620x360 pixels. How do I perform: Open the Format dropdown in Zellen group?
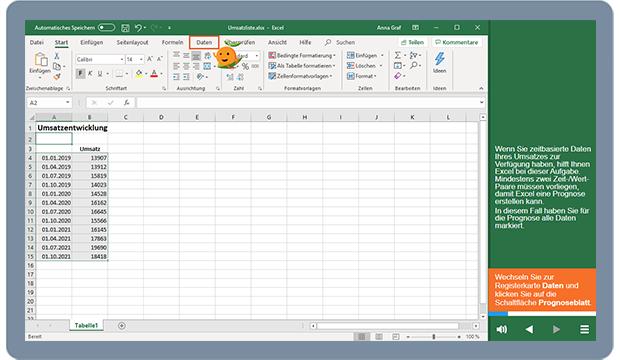click(x=362, y=76)
